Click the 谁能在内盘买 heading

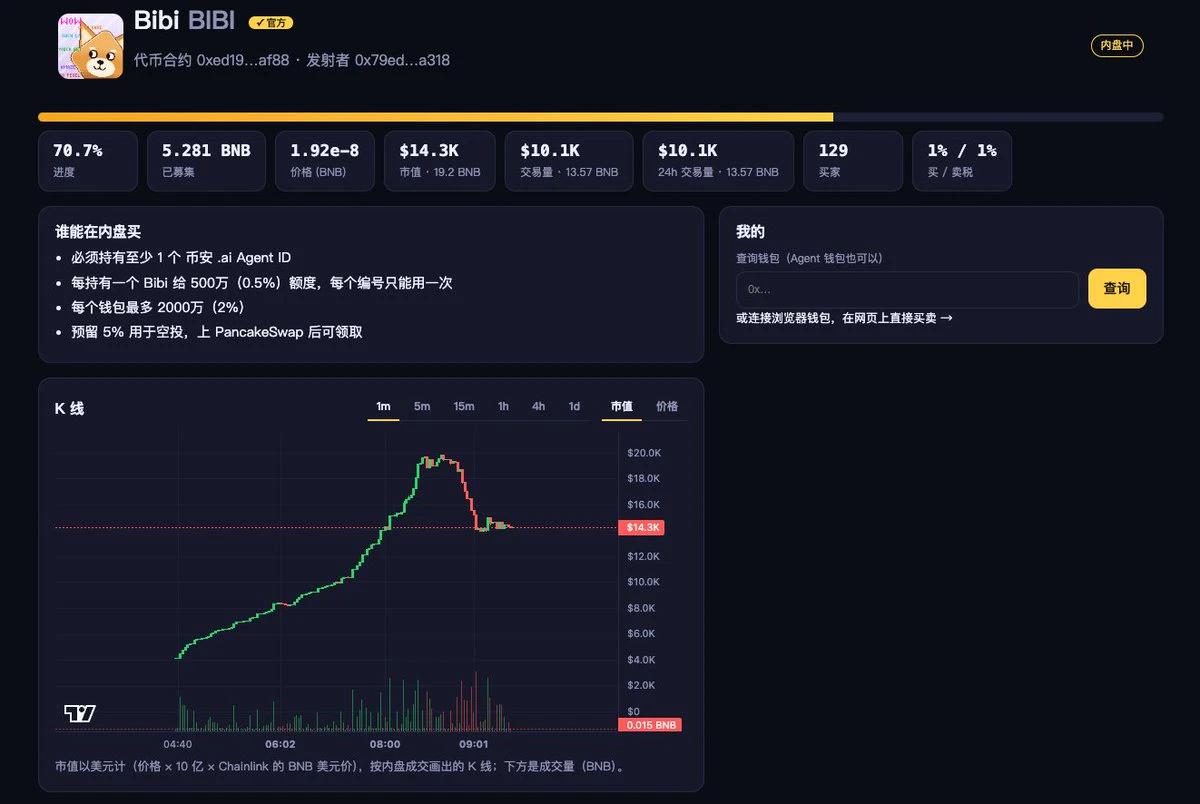coord(98,232)
